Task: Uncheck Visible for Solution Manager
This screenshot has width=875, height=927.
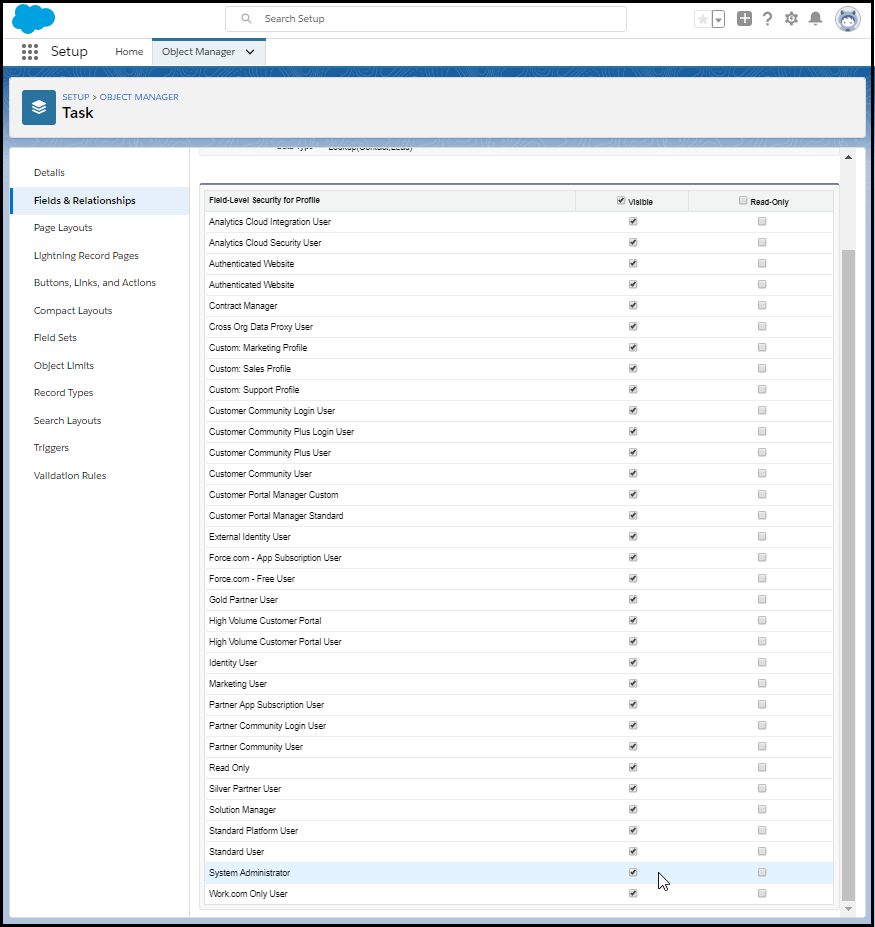Action: tap(633, 809)
